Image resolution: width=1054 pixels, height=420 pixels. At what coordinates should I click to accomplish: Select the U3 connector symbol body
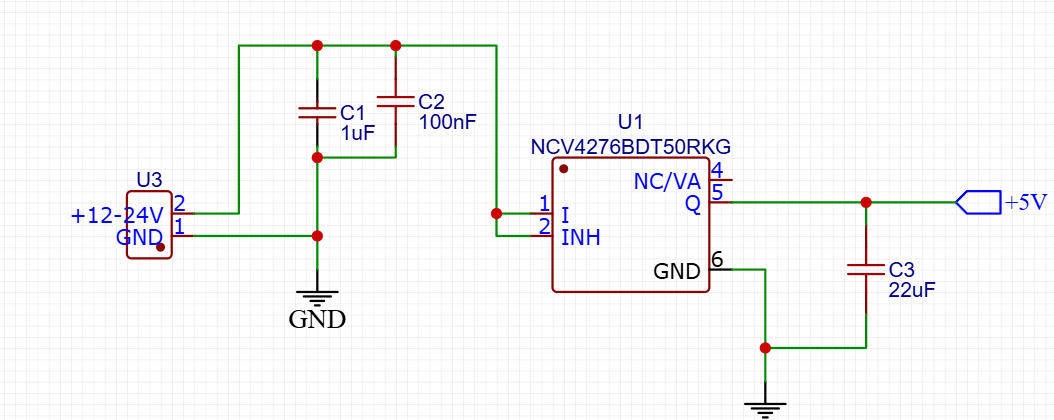click(x=150, y=226)
